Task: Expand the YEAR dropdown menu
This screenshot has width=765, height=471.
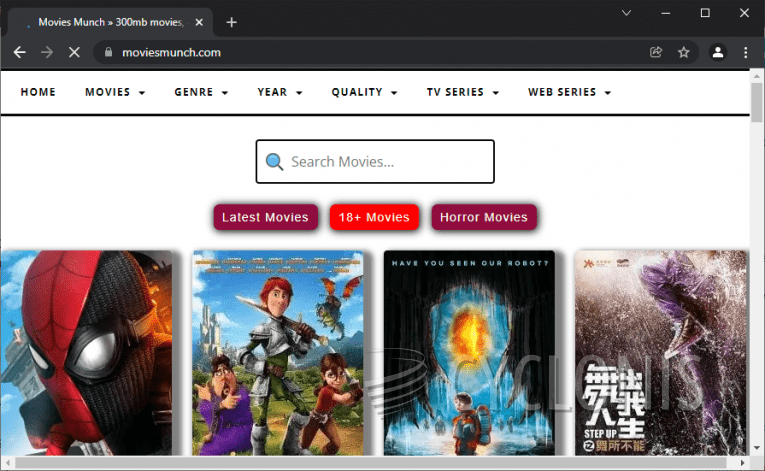Action: tap(279, 92)
